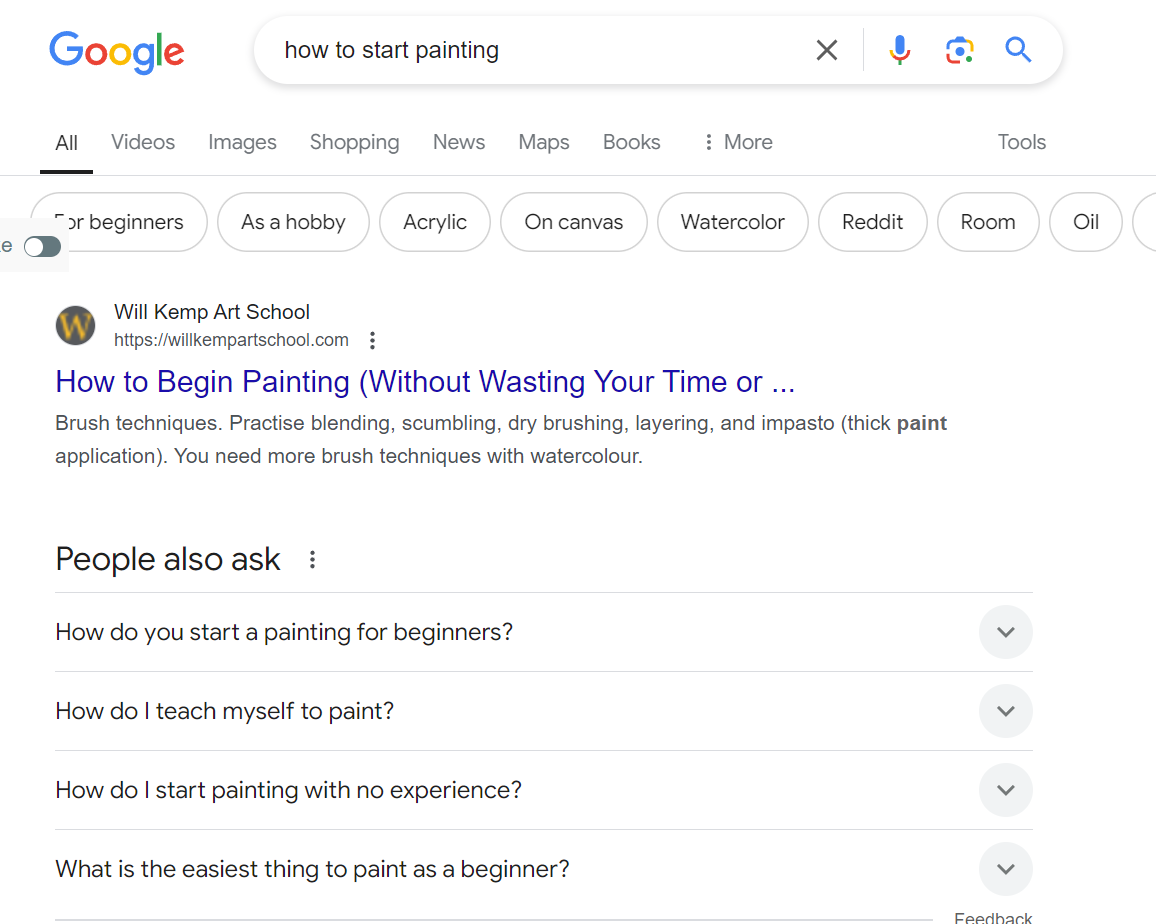Toggle the switch at the left edge
This screenshot has width=1156, height=924.
42,247
